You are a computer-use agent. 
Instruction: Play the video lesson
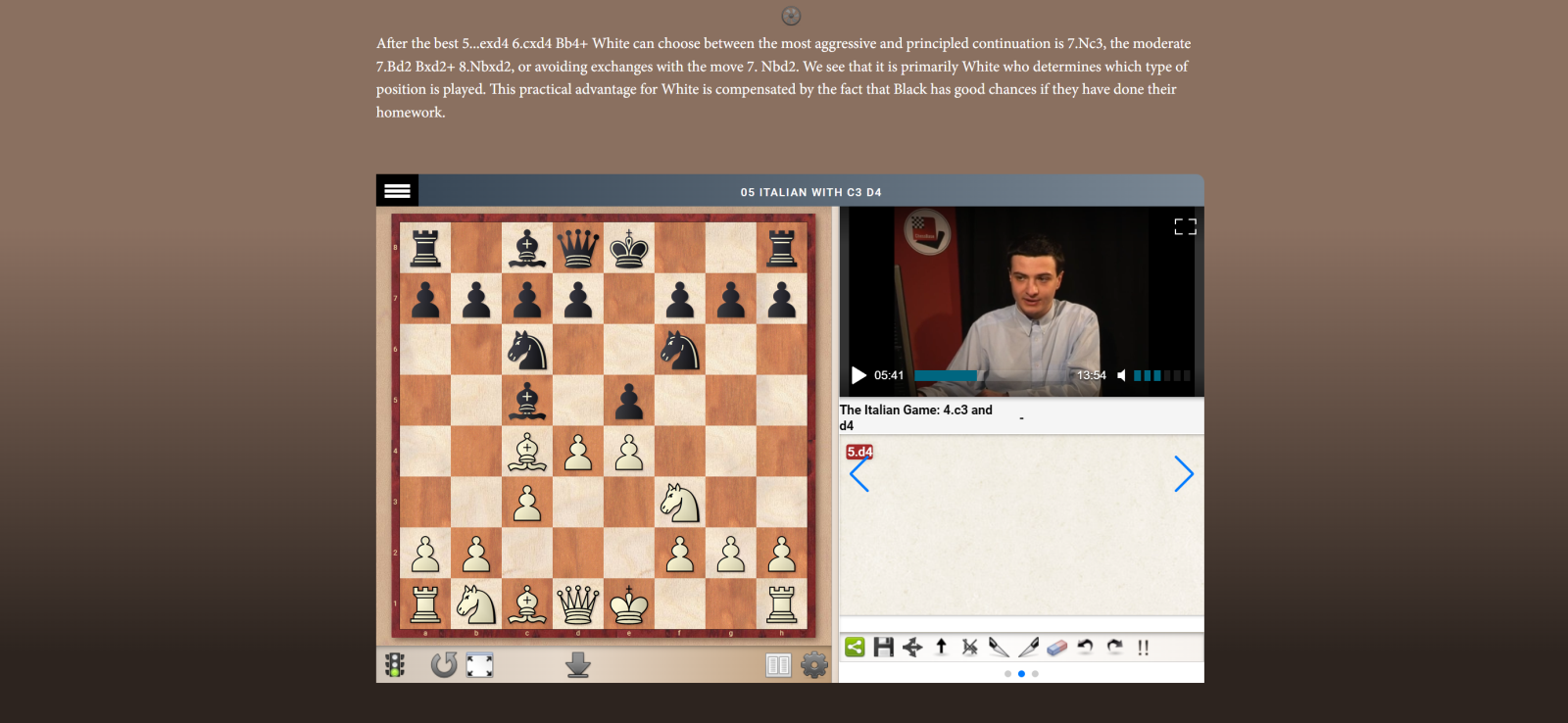click(858, 375)
